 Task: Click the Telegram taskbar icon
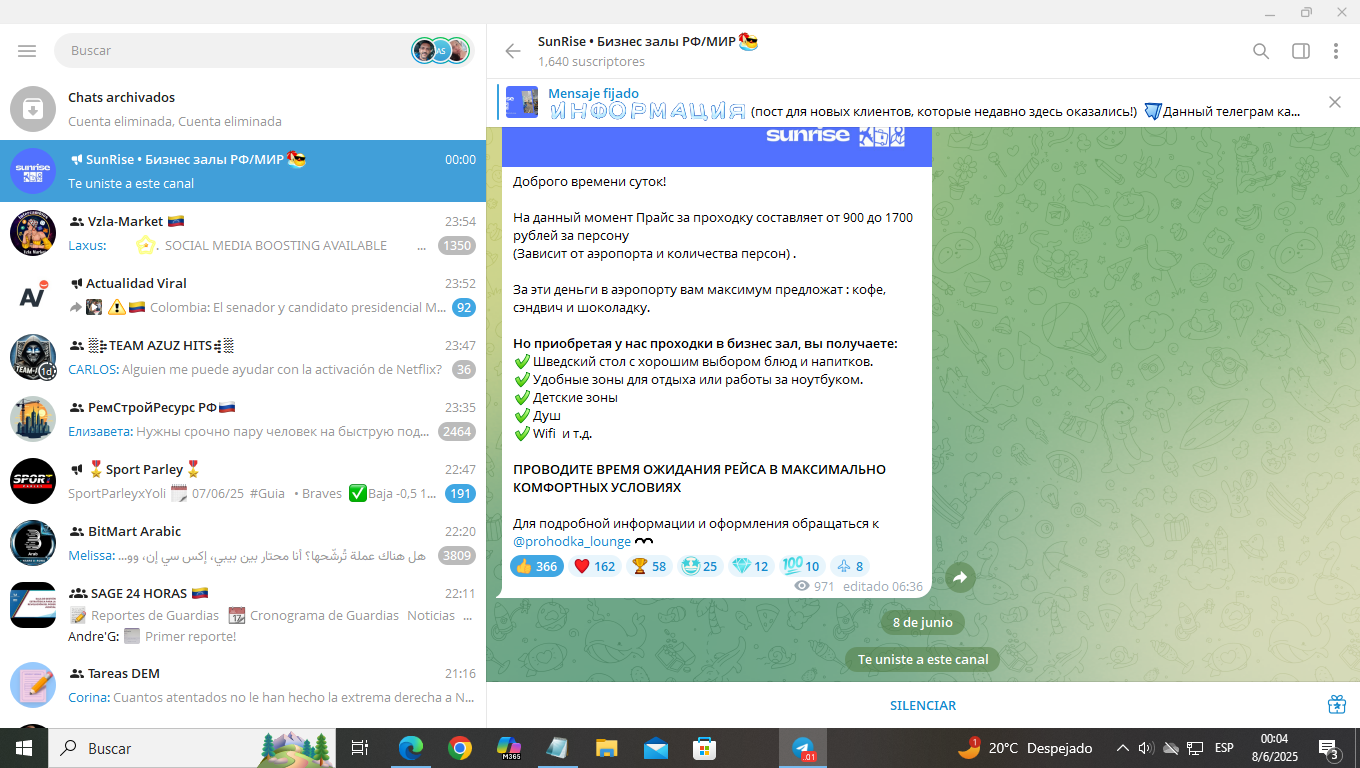coord(803,748)
